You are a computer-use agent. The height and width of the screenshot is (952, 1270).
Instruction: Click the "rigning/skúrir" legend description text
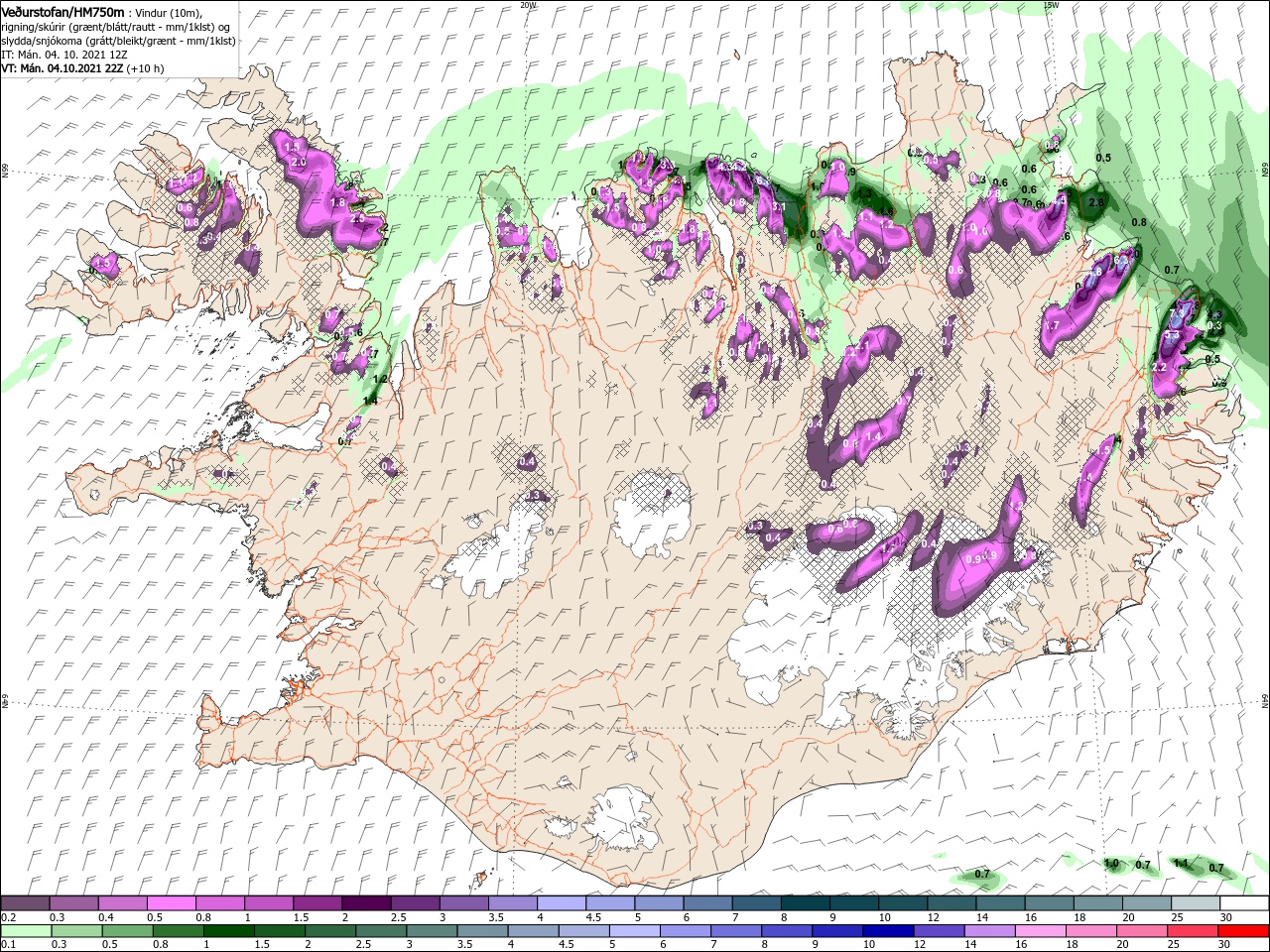(x=34, y=26)
